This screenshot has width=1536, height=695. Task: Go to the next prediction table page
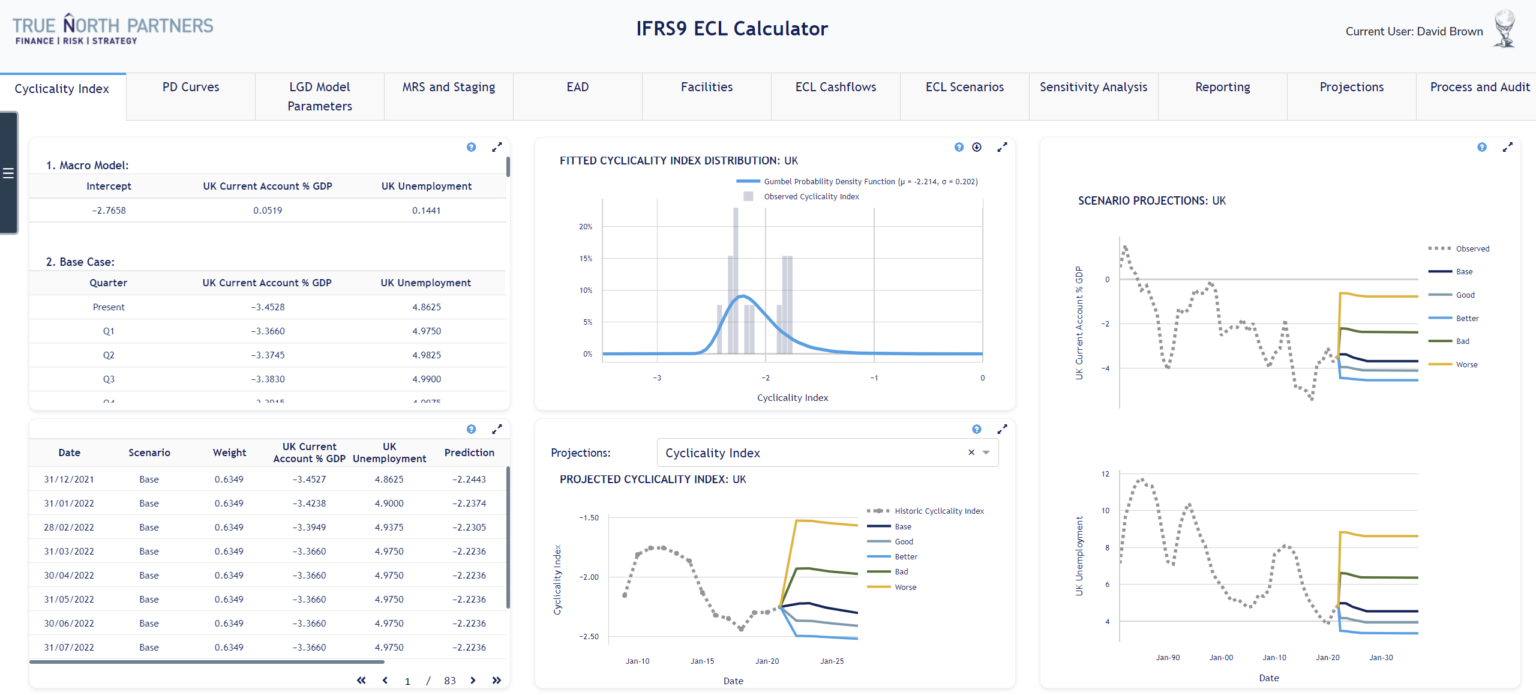click(x=473, y=680)
